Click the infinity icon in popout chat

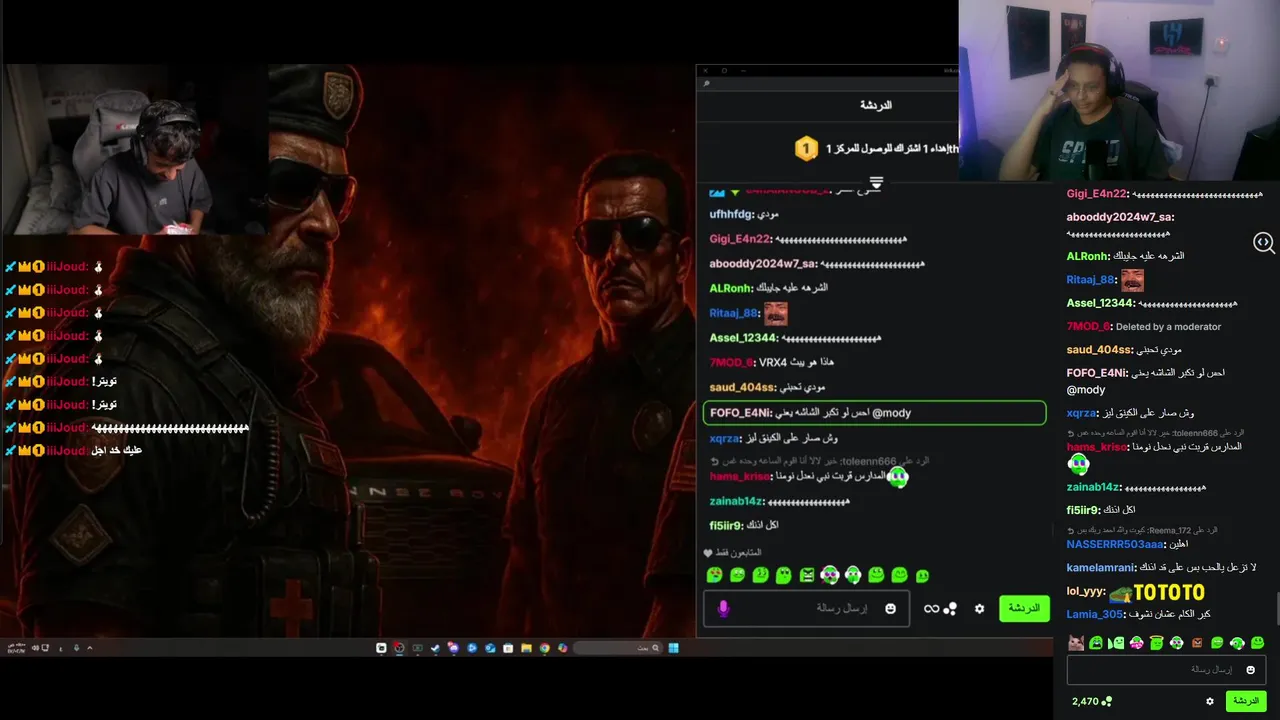931,608
